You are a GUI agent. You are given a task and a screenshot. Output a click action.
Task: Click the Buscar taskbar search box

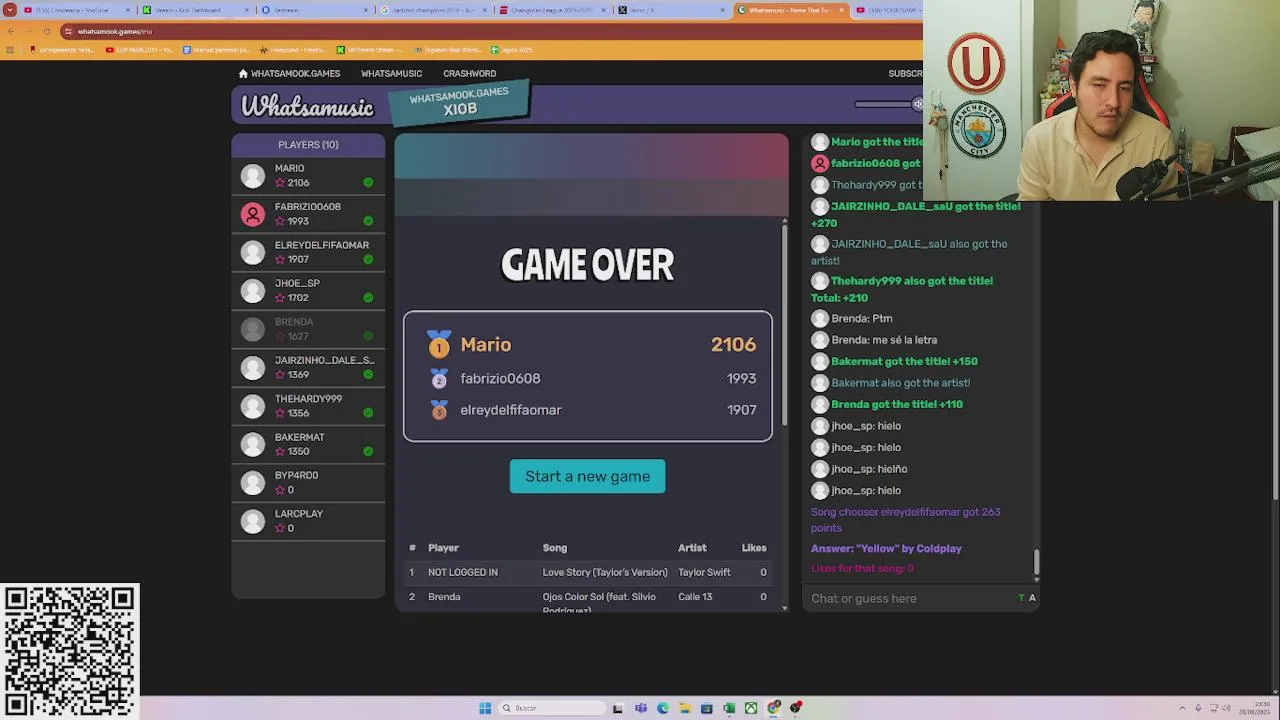[x=553, y=708]
